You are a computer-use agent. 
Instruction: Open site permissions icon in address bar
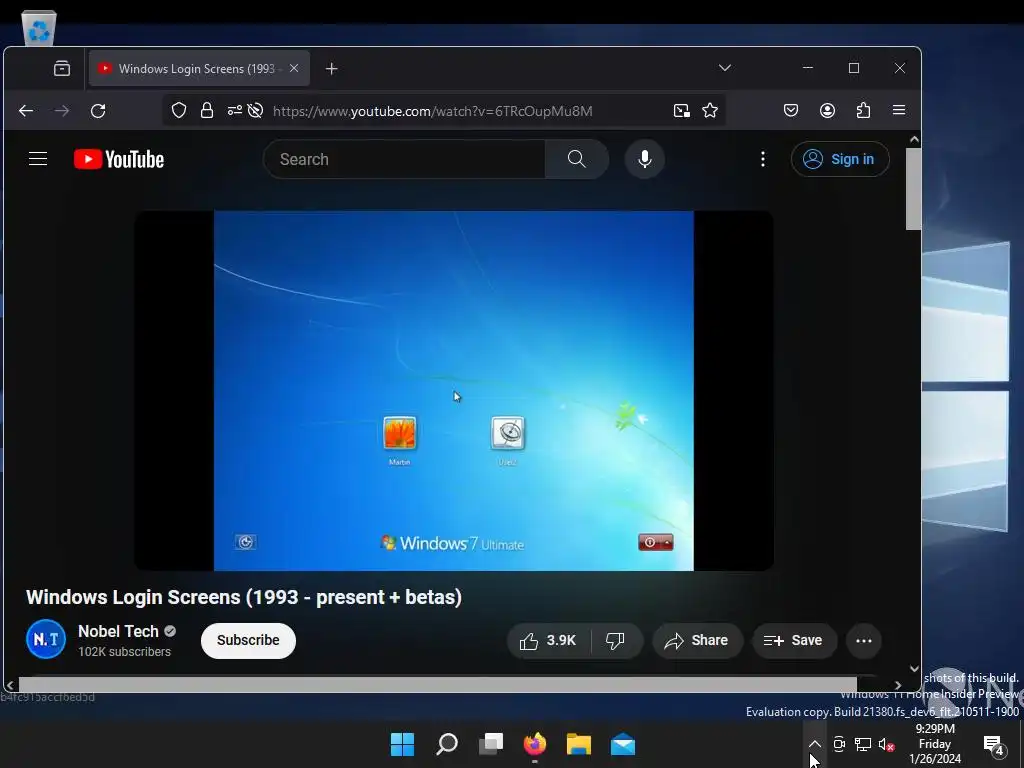[234, 110]
